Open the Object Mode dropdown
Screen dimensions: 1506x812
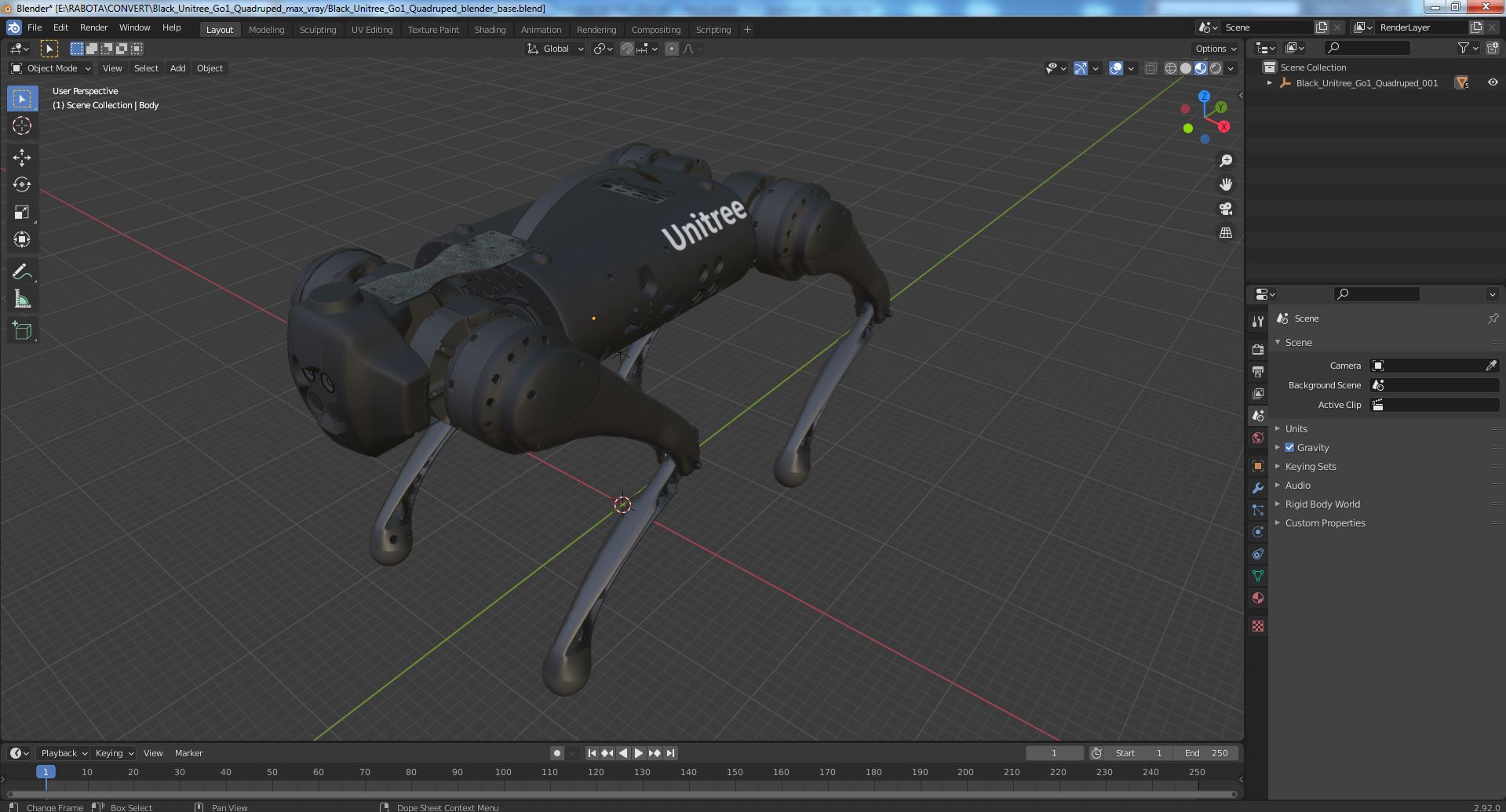click(x=51, y=68)
